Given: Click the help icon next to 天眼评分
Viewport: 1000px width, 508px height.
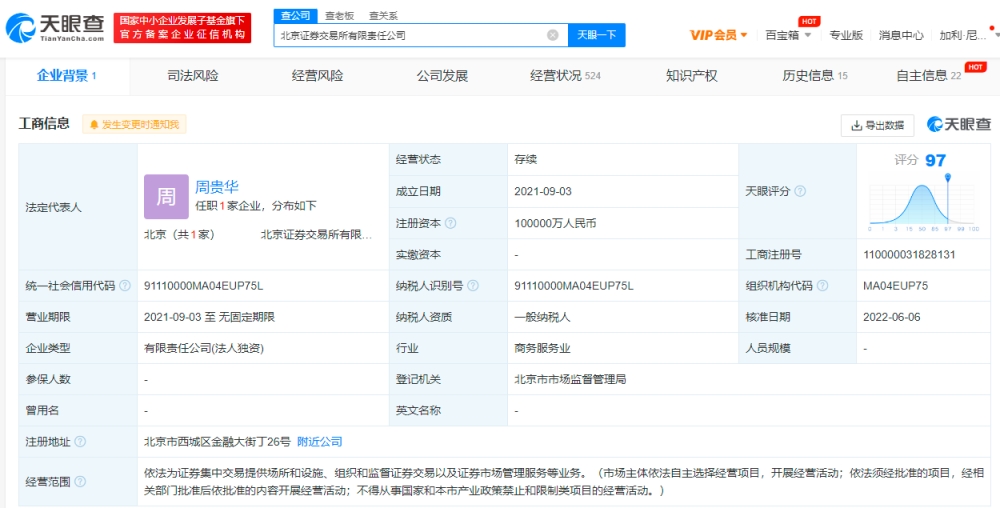Looking at the screenshot, I should pos(800,191).
